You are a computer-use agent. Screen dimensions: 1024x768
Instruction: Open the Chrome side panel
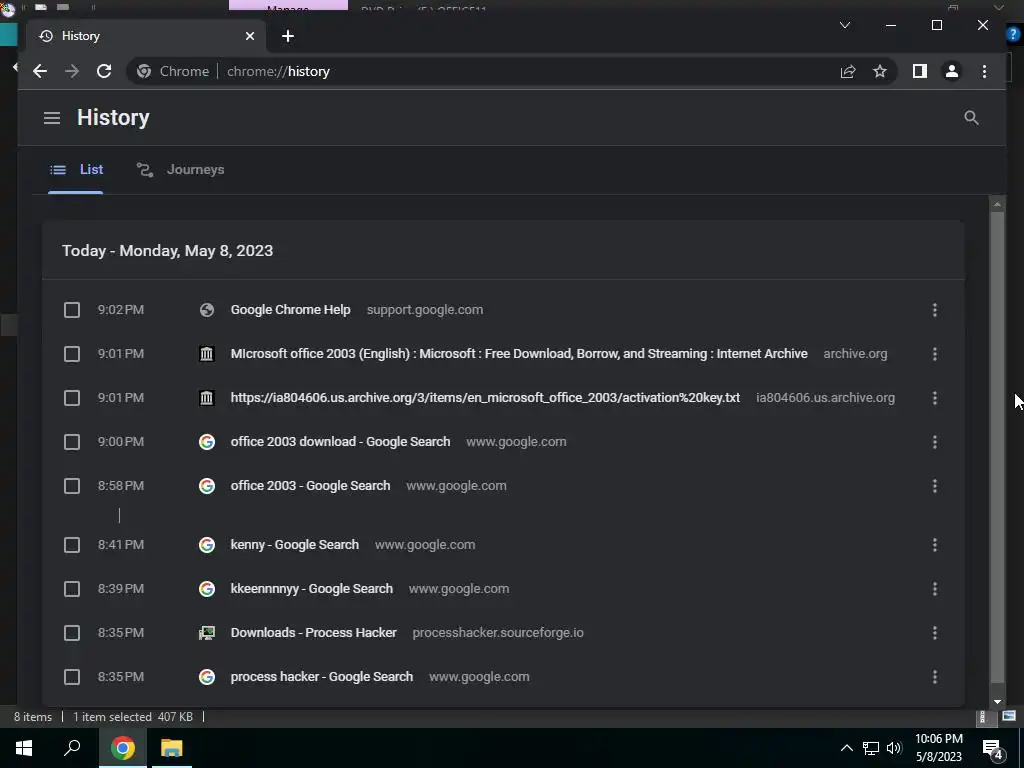[x=920, y=71]
